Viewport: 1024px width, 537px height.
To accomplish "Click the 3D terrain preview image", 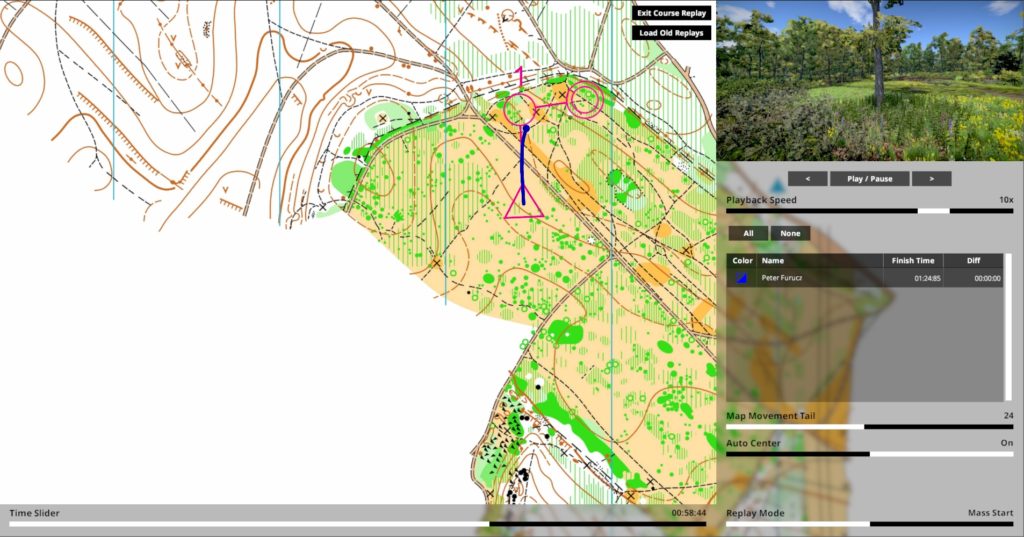I will tap(870, 80).
